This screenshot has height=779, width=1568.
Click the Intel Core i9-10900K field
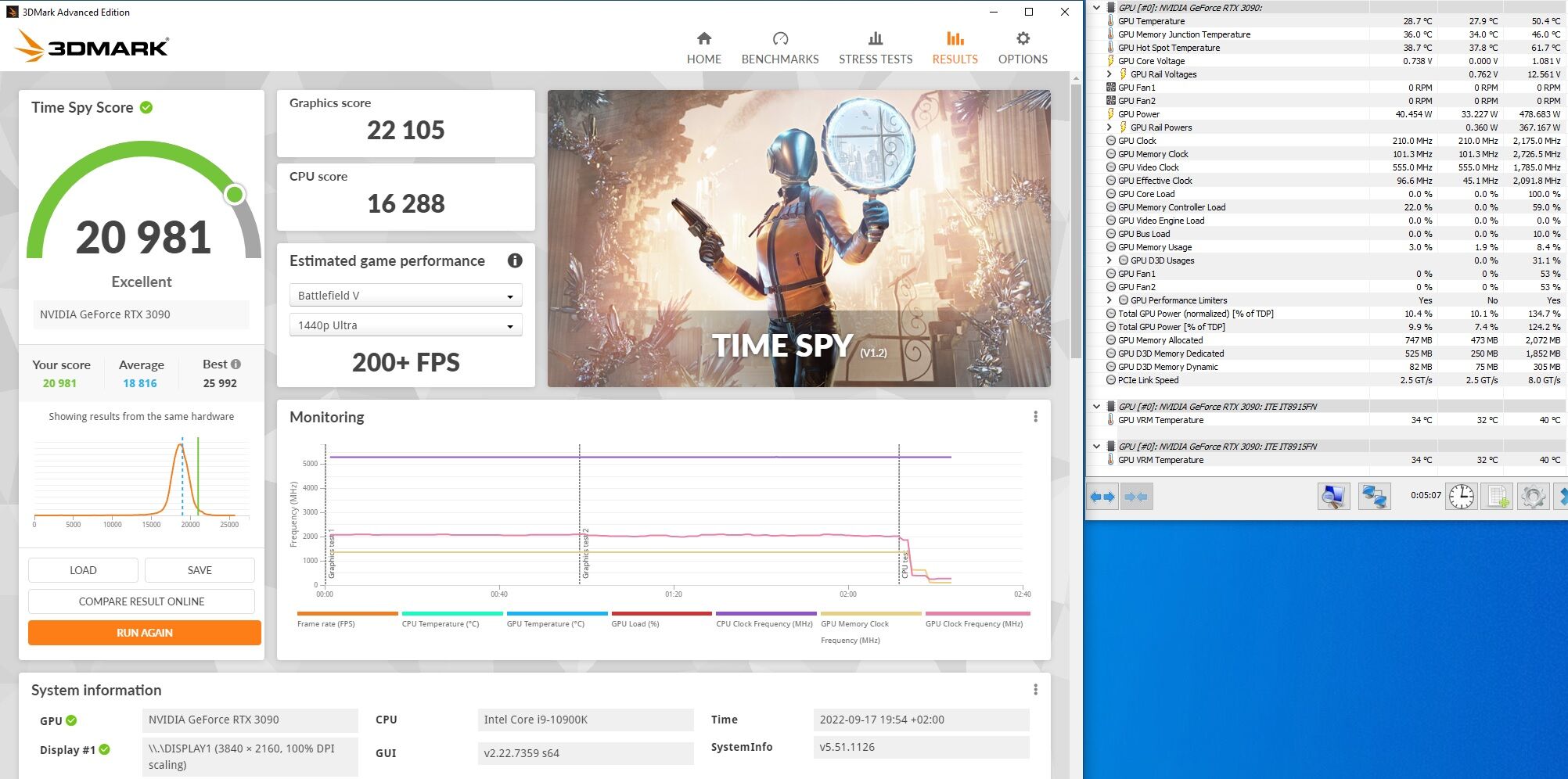pyautogui.click(x=585, y=720)
